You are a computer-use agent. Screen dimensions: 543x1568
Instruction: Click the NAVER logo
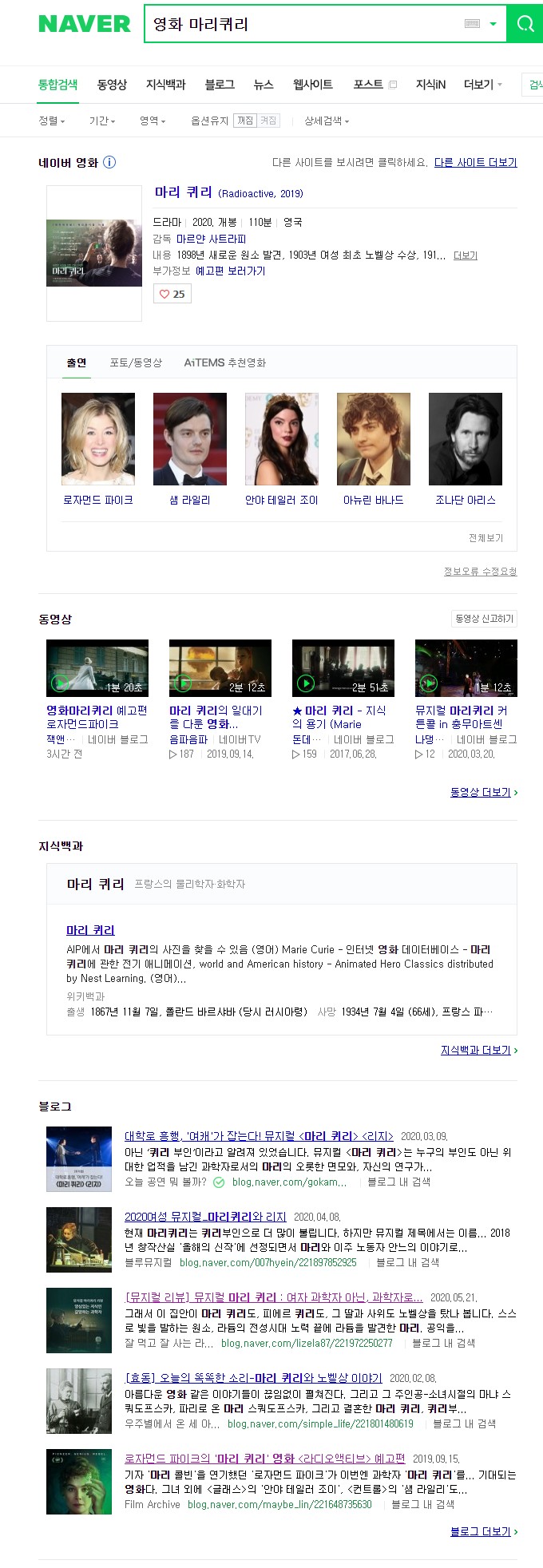[85, 24]
